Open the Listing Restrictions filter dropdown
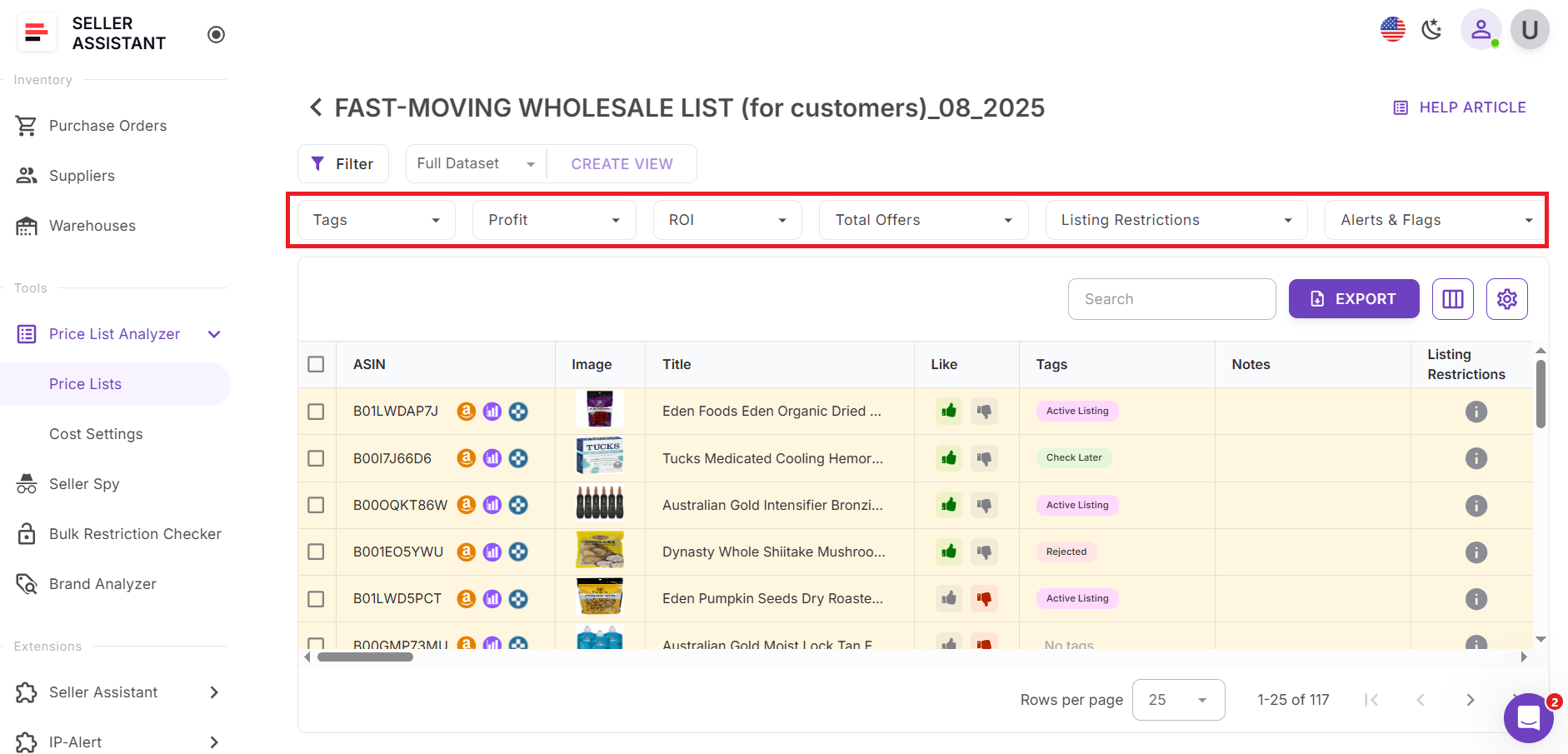Viewport: 1568px width, 754px height. tap(1176, 220)
